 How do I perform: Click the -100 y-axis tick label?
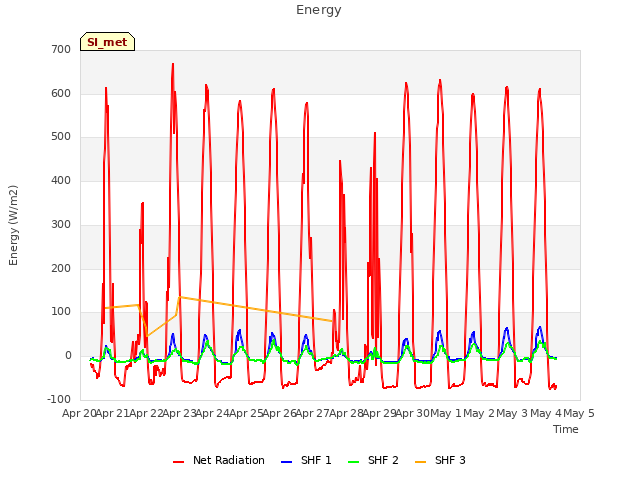(x=59, y=399)
